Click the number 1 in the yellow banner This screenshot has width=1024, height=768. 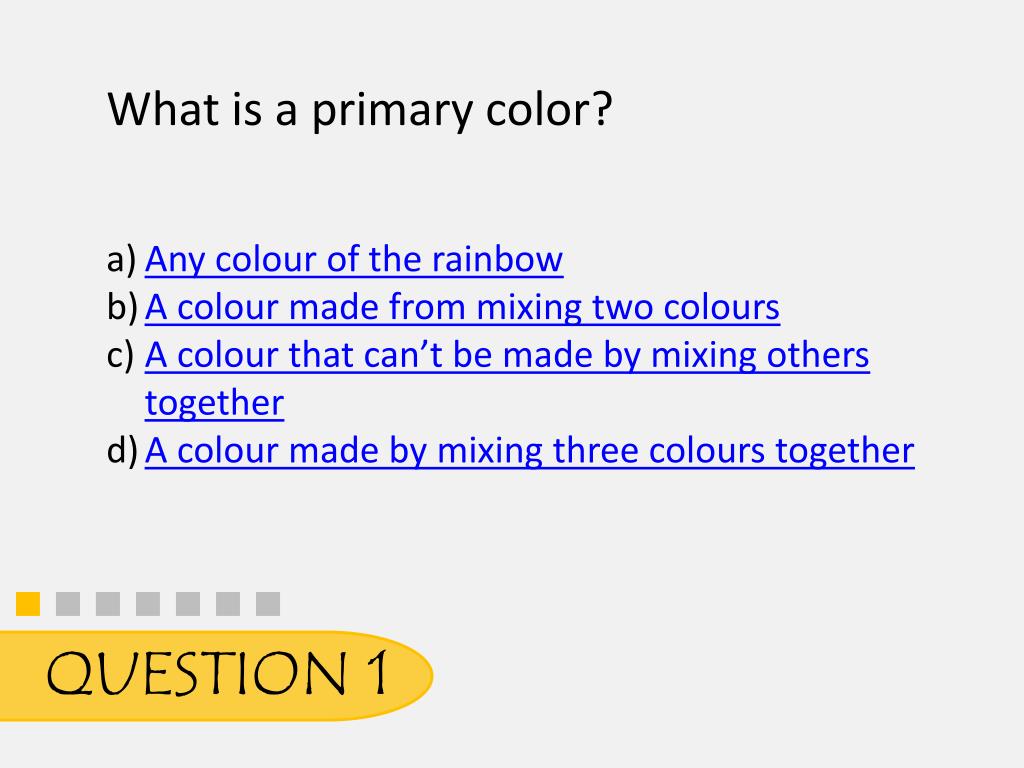pos(377,672)
